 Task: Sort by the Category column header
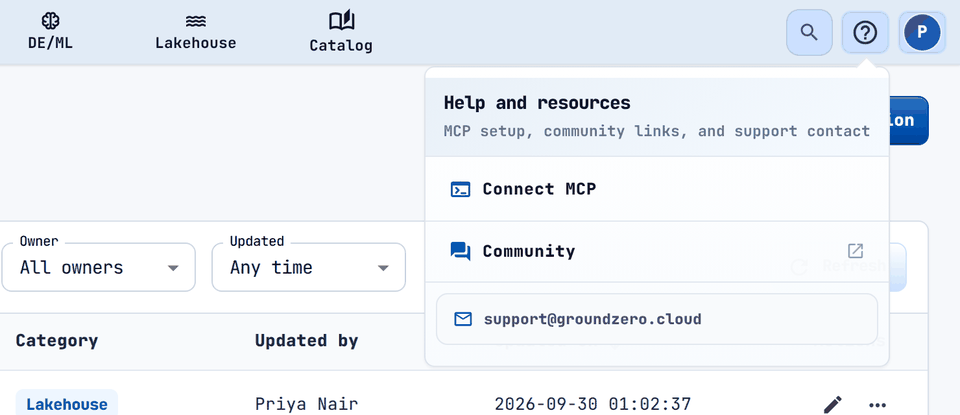click(x=57, y=341)
